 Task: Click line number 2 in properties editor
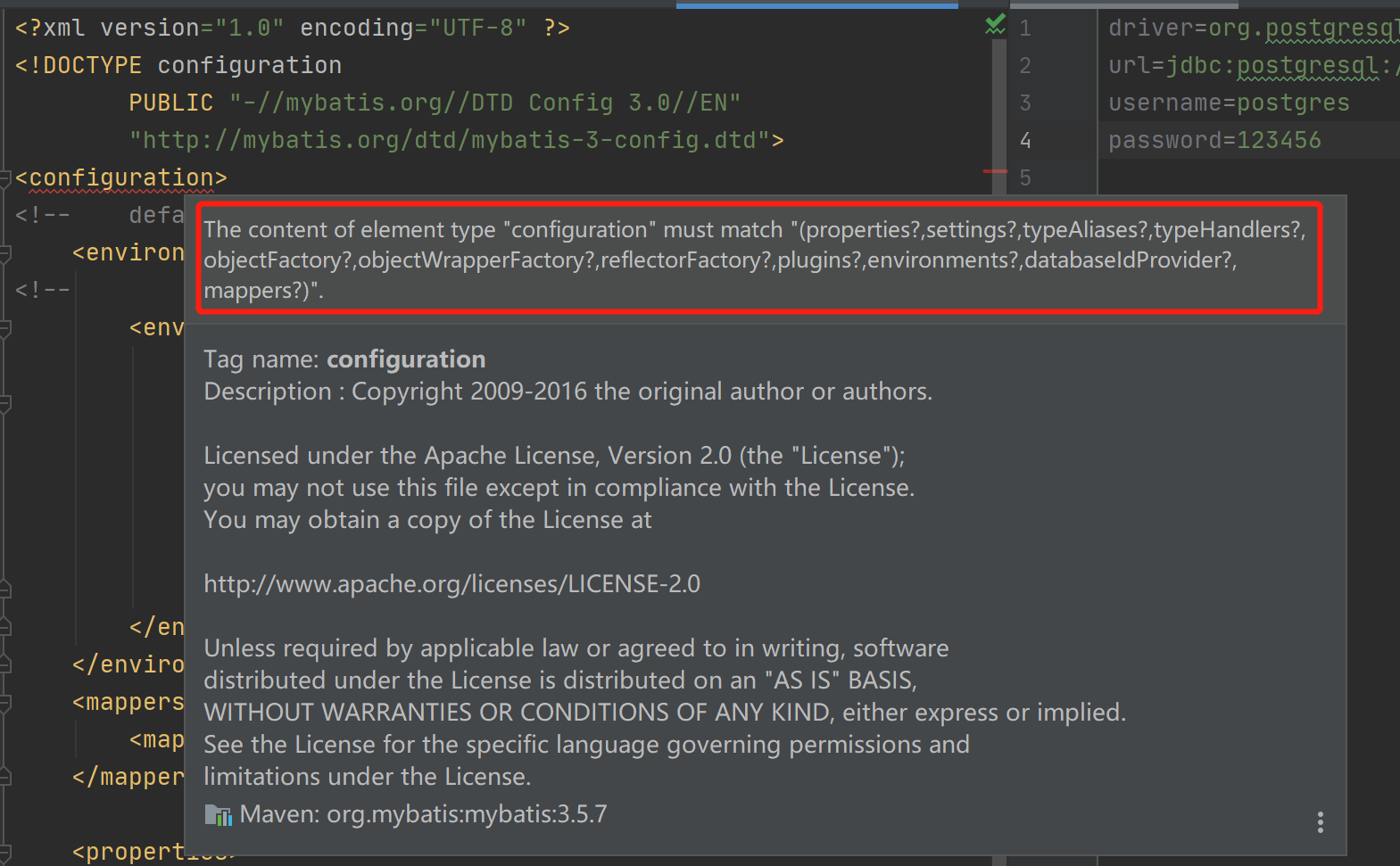pyautogui.click(x=1025, y=66)
